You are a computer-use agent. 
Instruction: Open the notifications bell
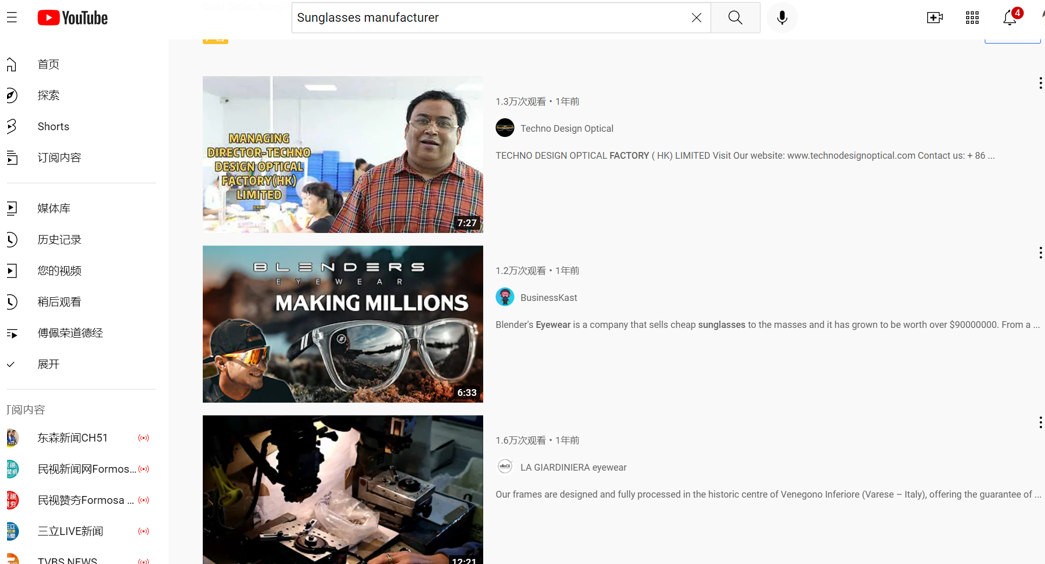pyautogui.click(x=1010, y=18)
